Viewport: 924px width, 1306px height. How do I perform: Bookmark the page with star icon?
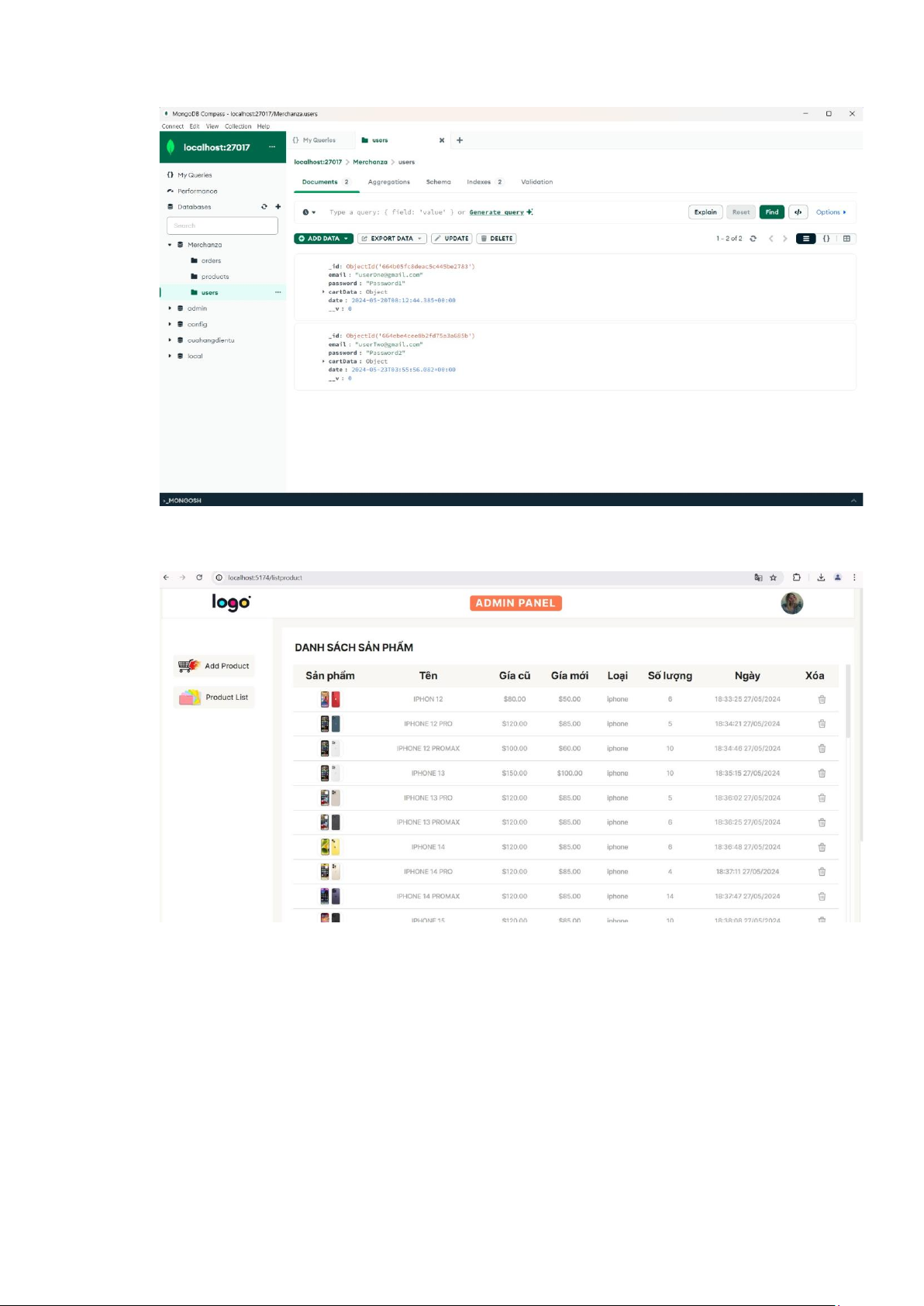pyautogui.click(x=773, y=577)
